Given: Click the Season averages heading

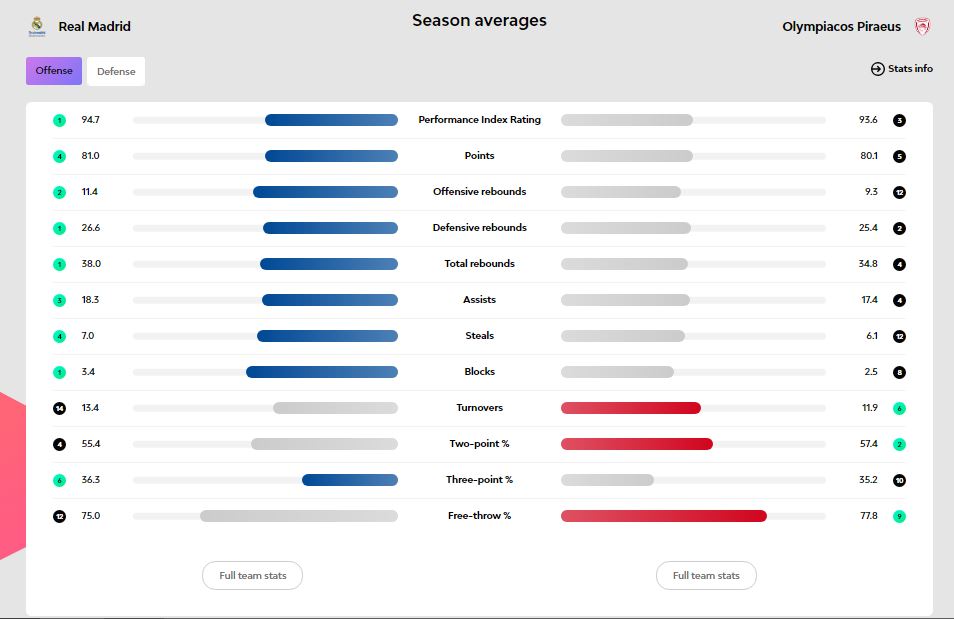Looking at the screenshot, I should point(479,21).
